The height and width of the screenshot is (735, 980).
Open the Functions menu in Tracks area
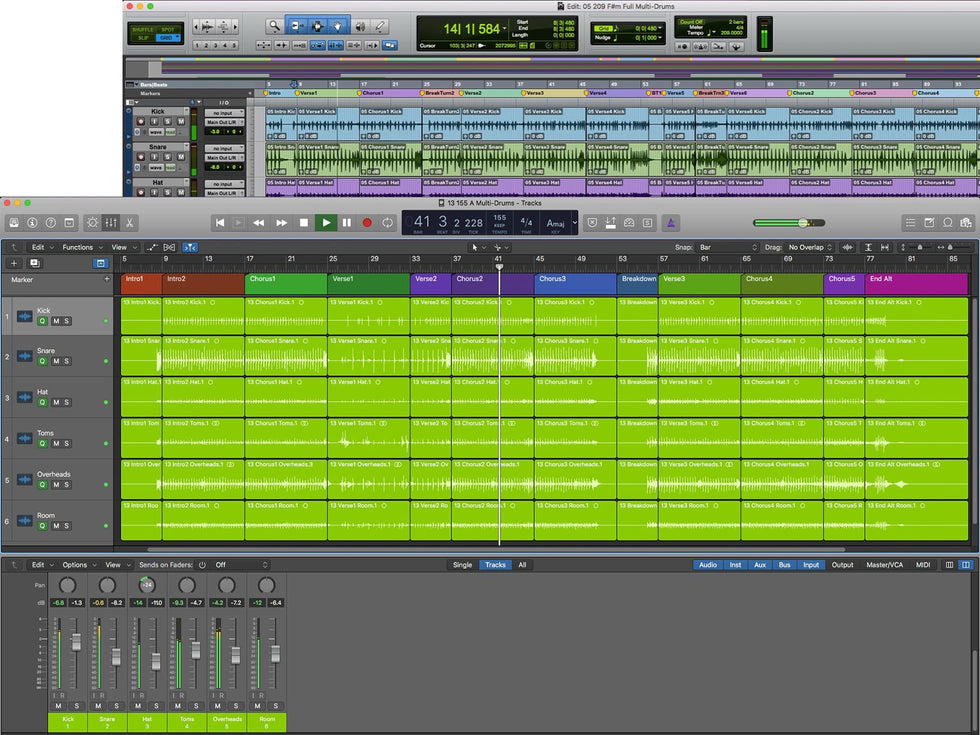[x=80, y=247]
